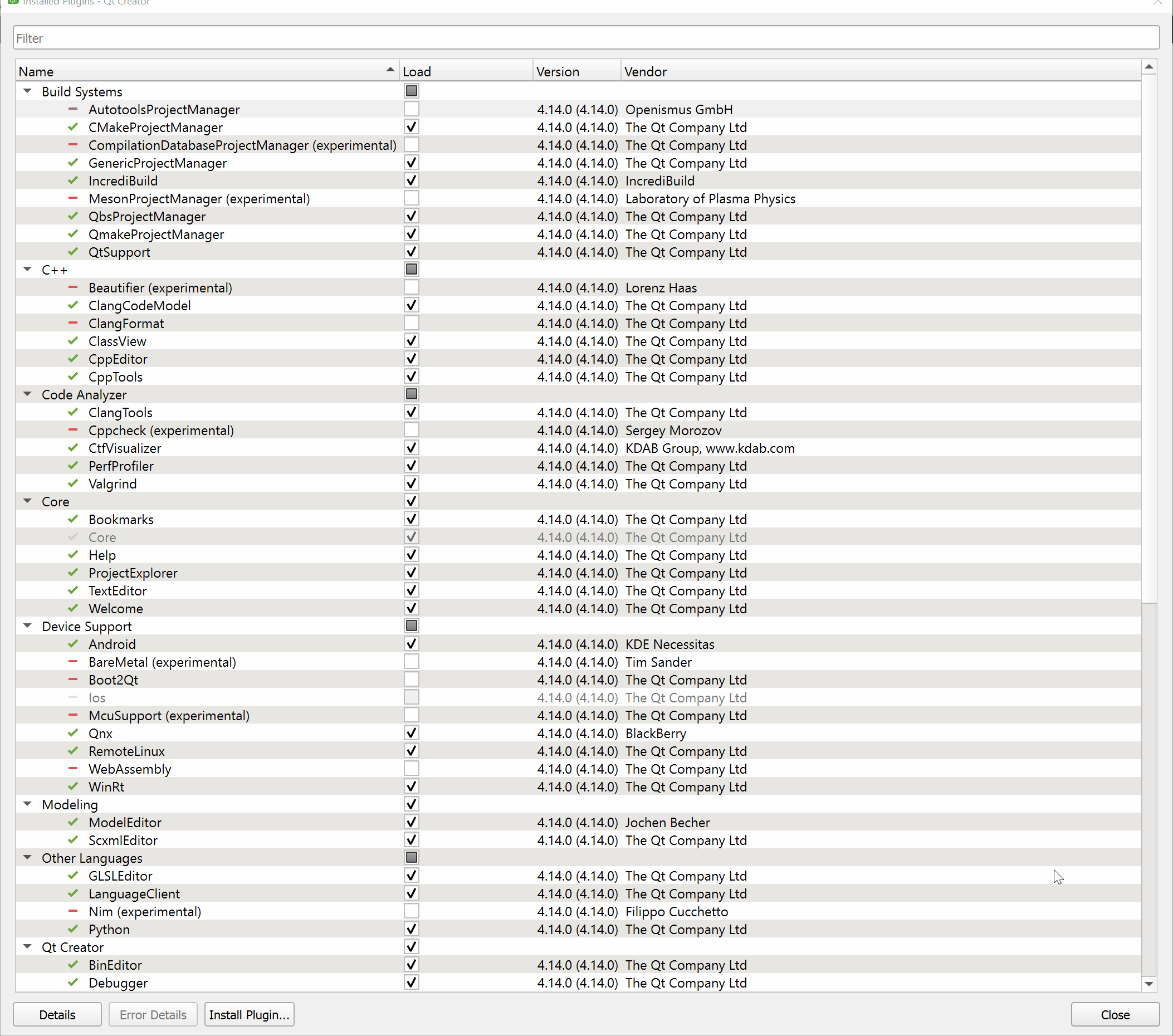Click into the Filter text field
The height and width of the screenshot is (1036, 1173).
[585, 38]
